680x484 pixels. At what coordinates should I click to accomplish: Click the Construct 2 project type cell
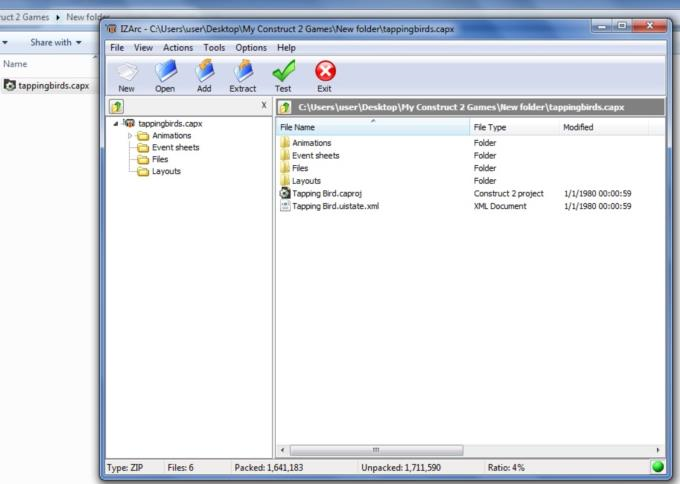pyautogui.click(x=508, y=193)
